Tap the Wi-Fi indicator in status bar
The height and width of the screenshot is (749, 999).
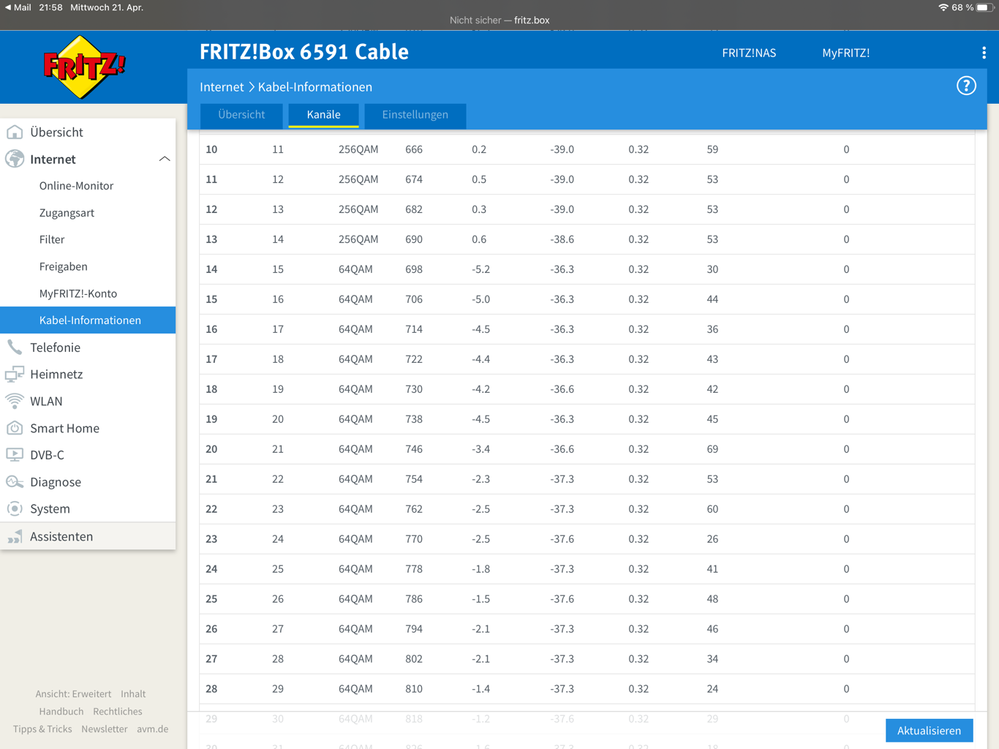pos(944,8)
